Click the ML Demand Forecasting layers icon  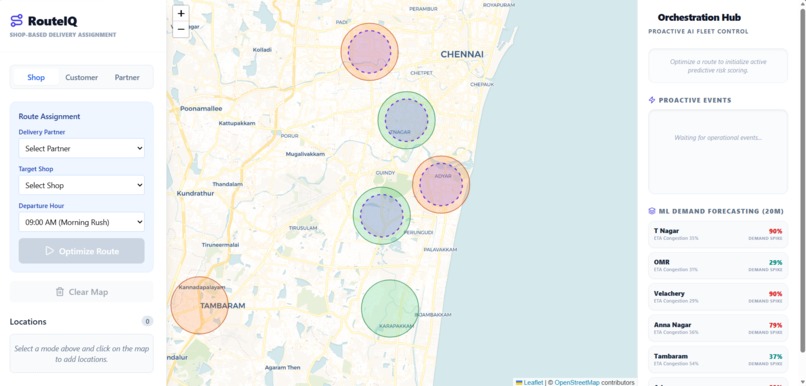[652, 211]
